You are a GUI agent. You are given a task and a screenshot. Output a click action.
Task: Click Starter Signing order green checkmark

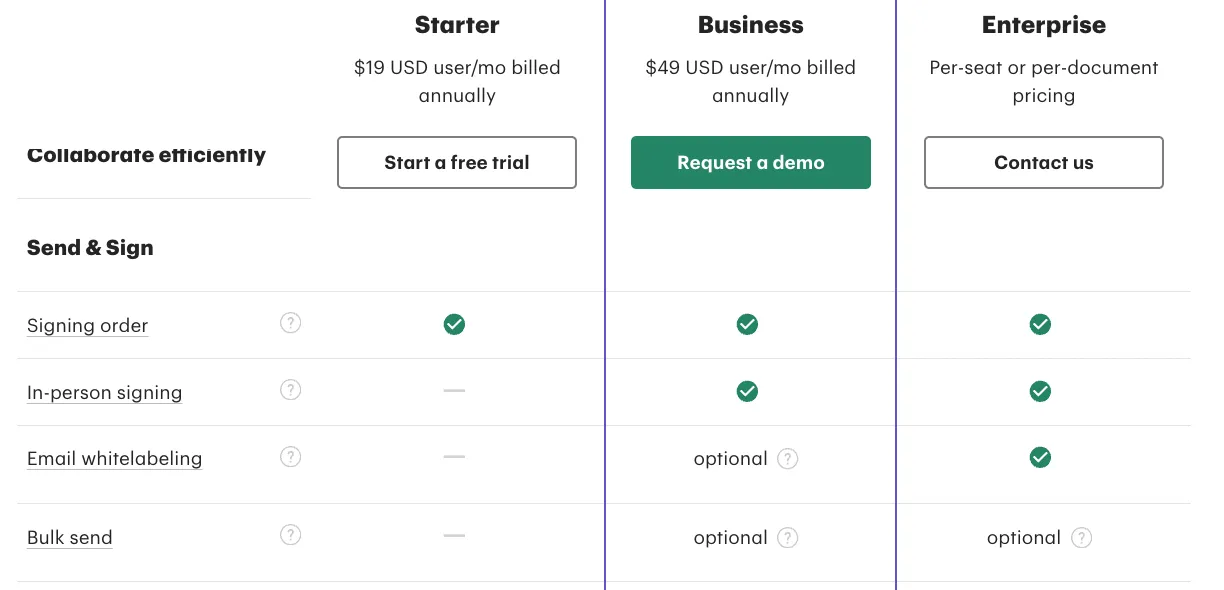click(x=454, y=324)
